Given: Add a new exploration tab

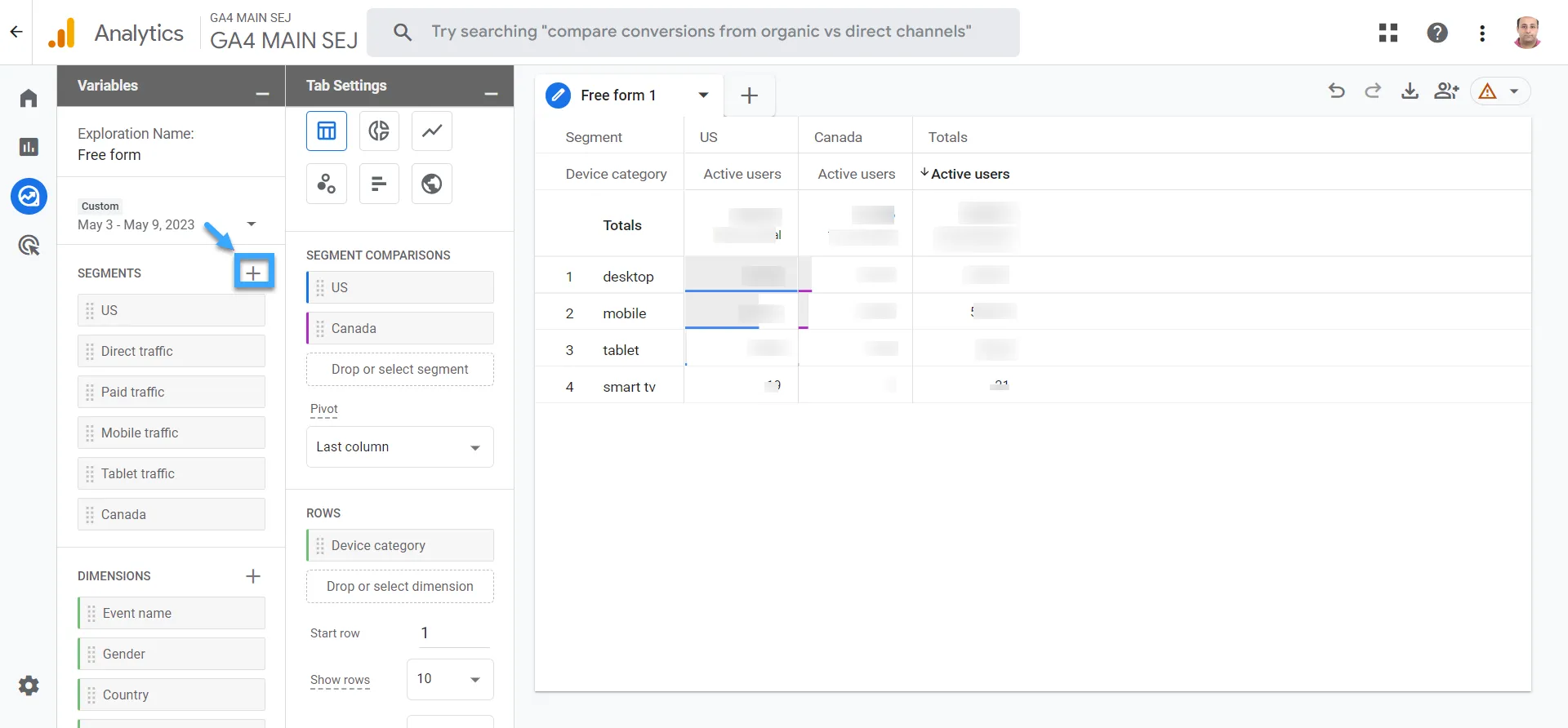Looking at the screenshot, I should click(749, 95).
